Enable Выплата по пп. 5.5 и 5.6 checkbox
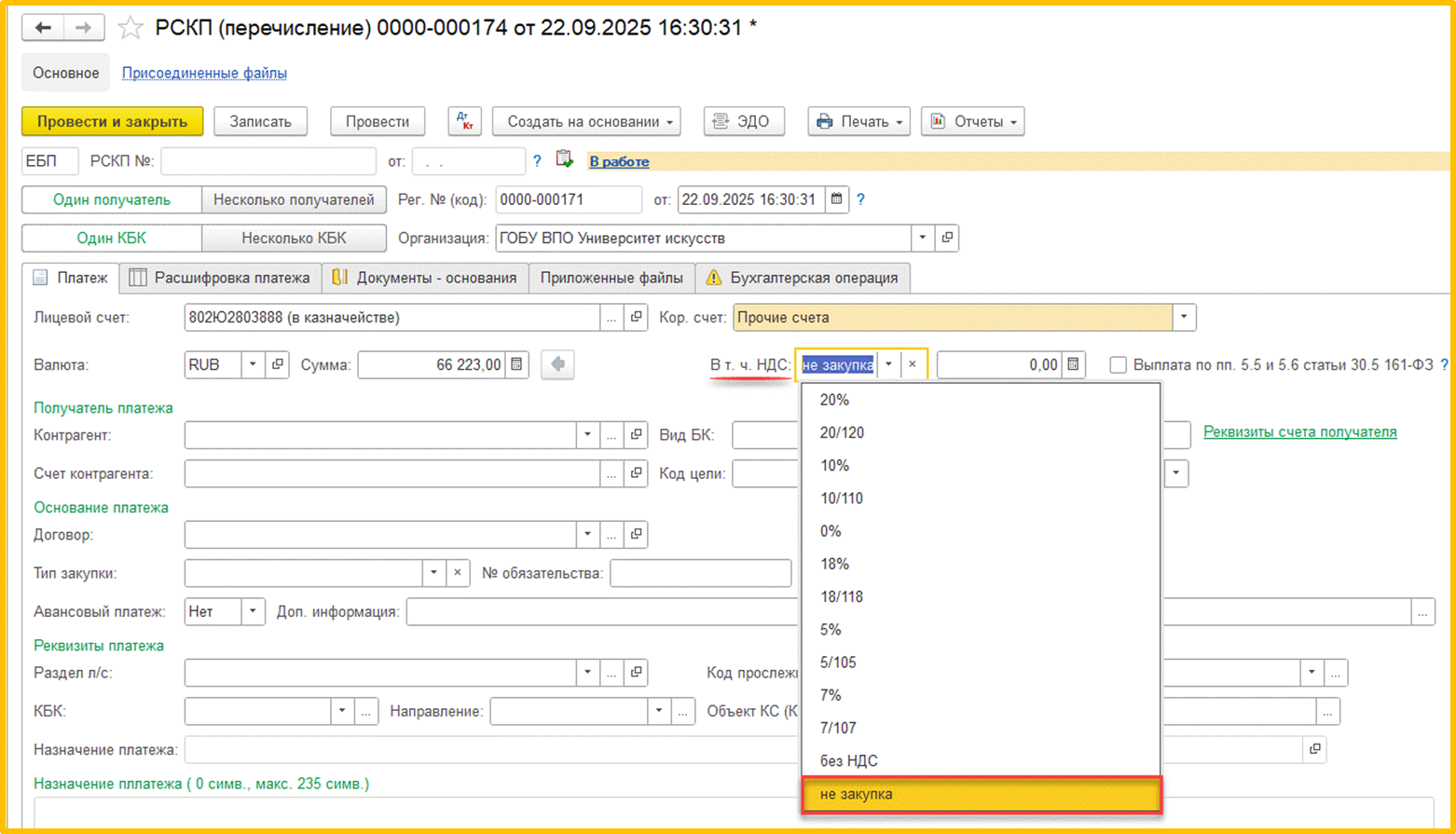The height and width of the screenshot is (834, 1456). coord(1118,365)
